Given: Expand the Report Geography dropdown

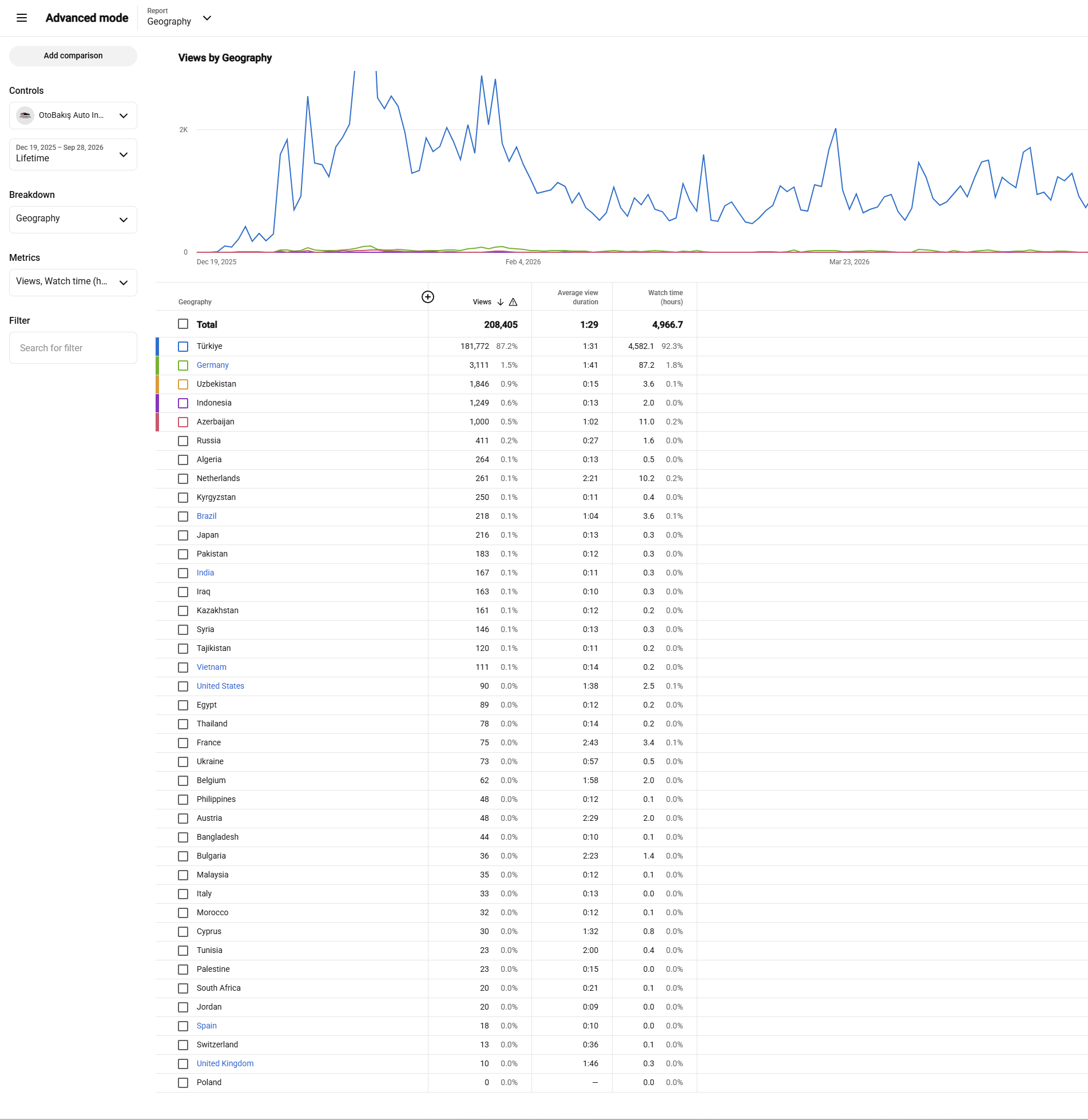Looking at the screenshot, I should tap(179, 18).
